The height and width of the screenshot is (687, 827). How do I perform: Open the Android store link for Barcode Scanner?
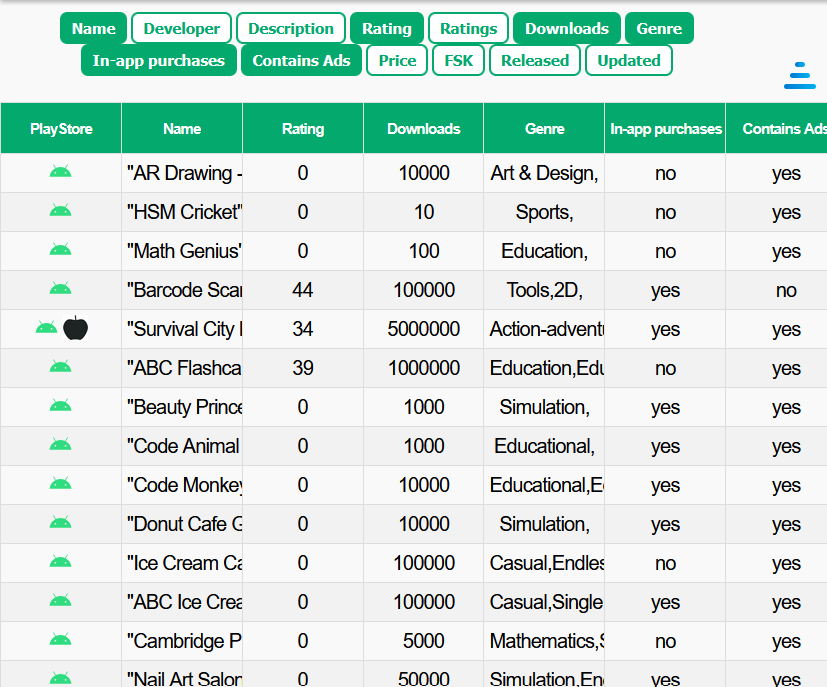(60, 289)
